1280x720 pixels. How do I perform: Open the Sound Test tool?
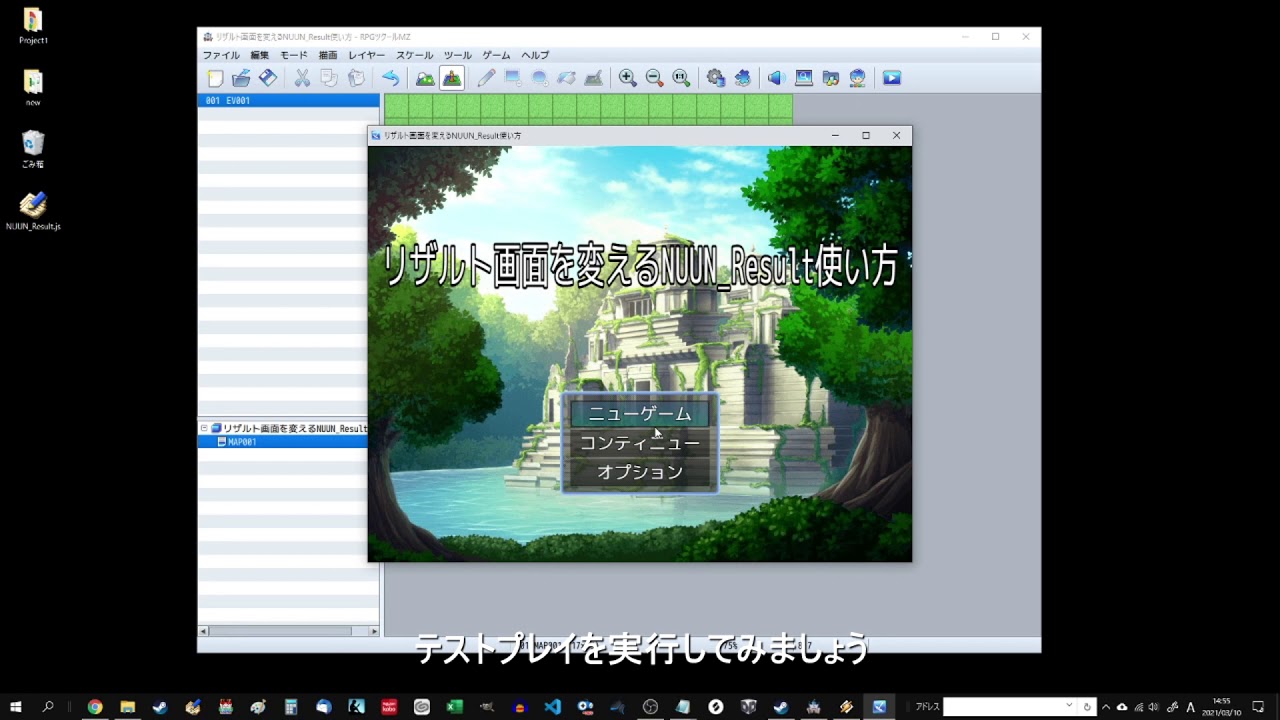pyautogui.click(x=776, y=77)
